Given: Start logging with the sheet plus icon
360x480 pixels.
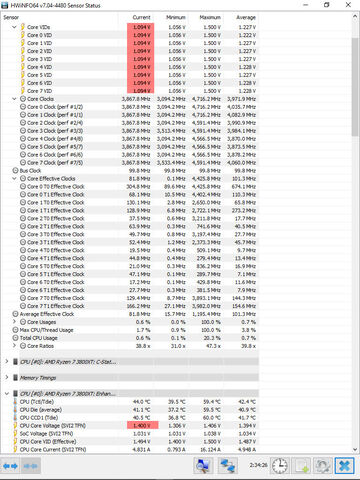Looking at the screenshot, I should pos(301,466).
